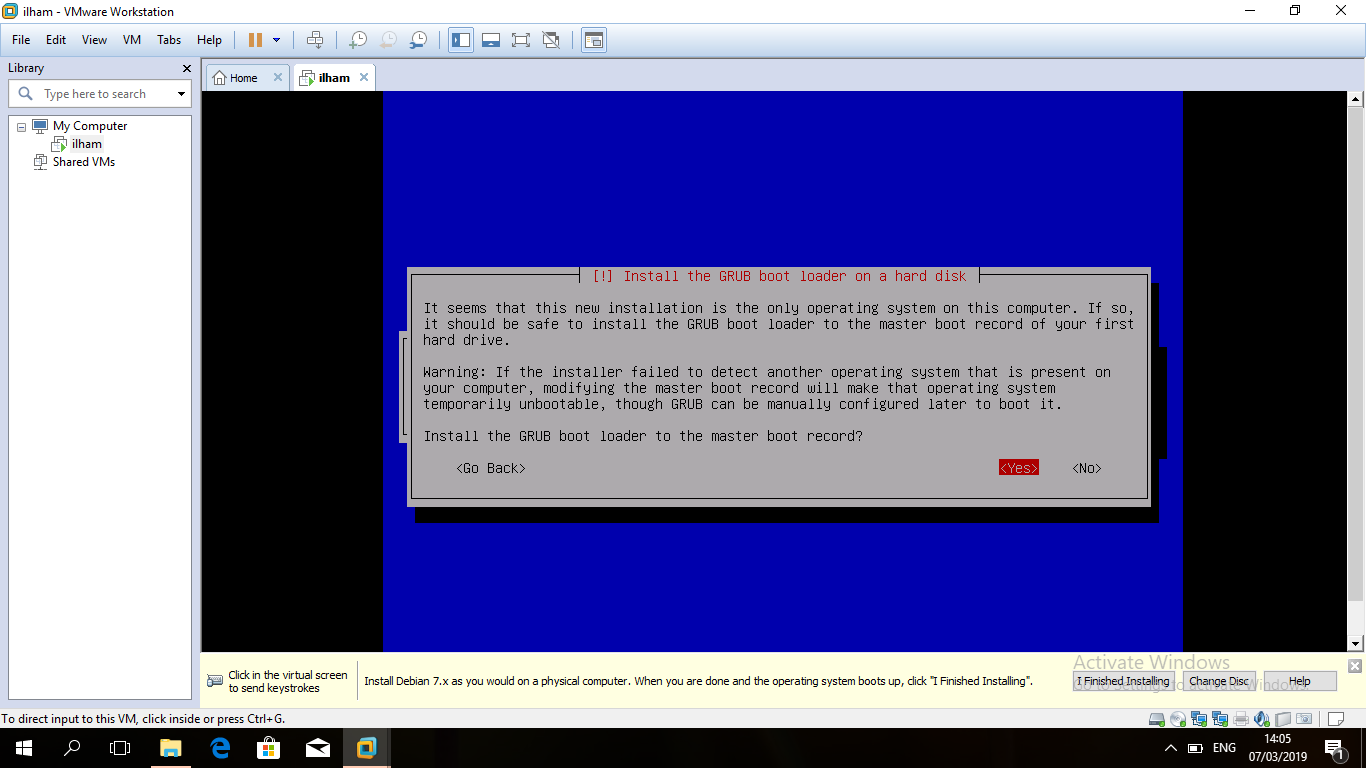The image size is (1366, 768).
Task: Click the I Finished Installing button
Action: [x=1123, y=681]
